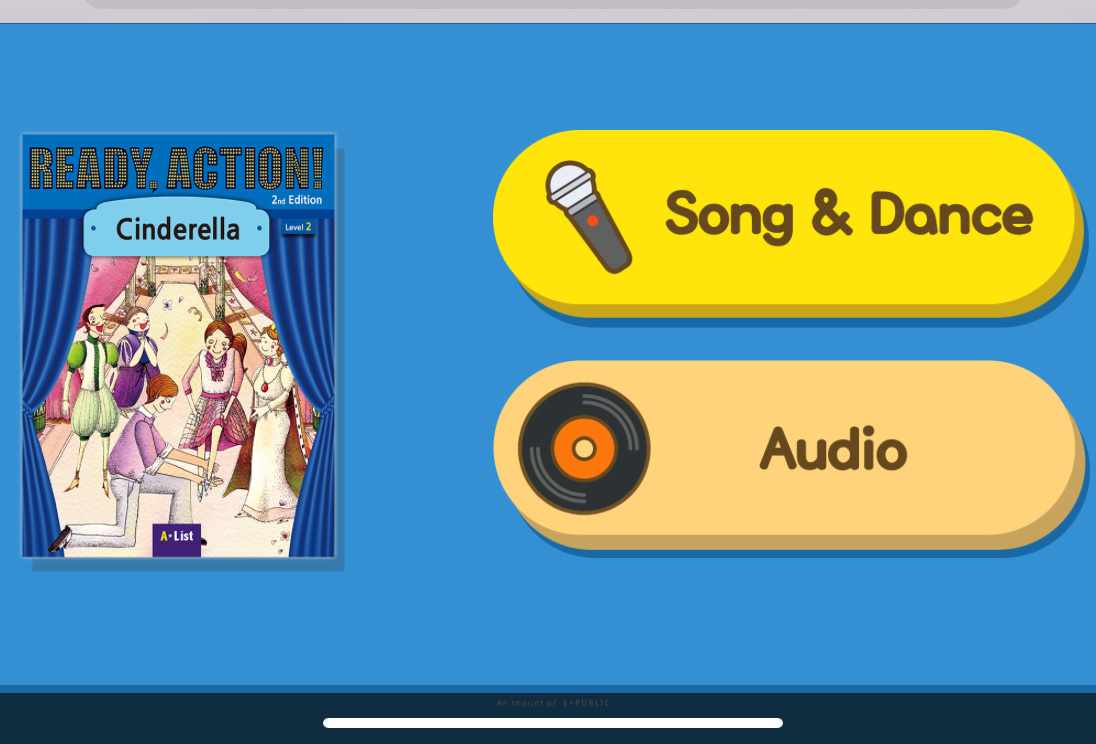Select the "Audio" text label
Viewport: 1096px width, 744px height.
click(833, 448)
